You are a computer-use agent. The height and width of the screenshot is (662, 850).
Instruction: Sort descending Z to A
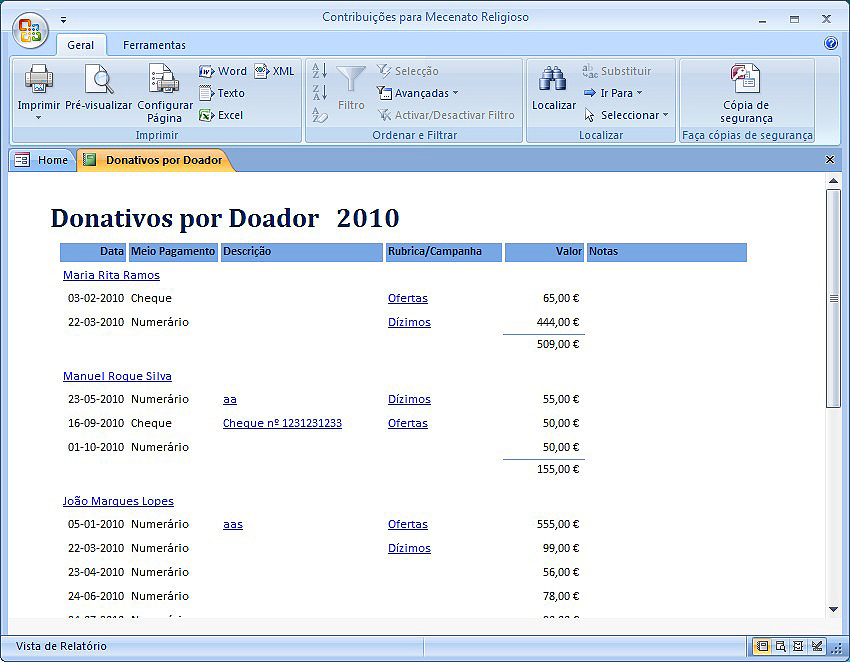[319, 93]
